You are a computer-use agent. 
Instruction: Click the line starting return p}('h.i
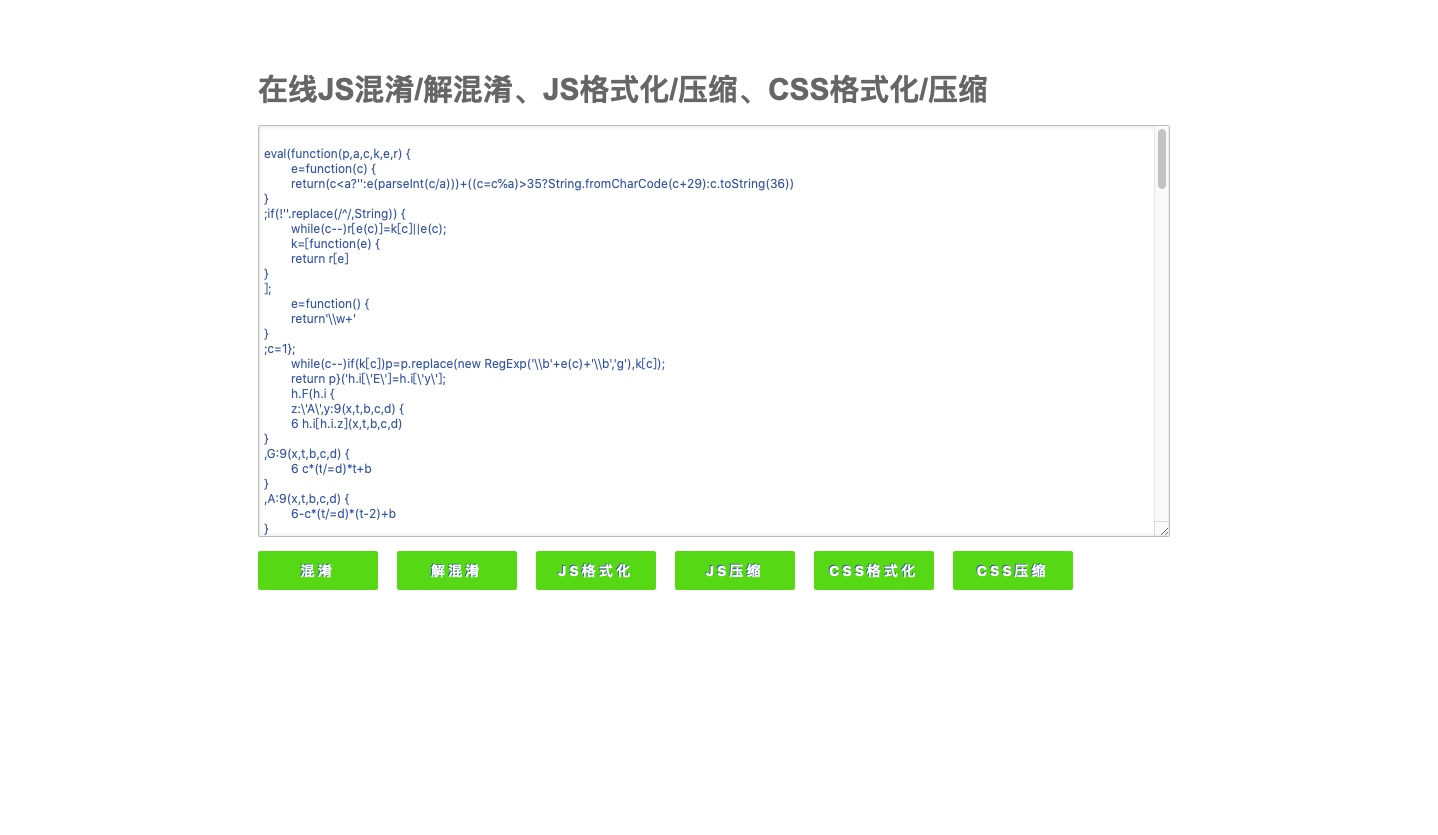[369, 379]
